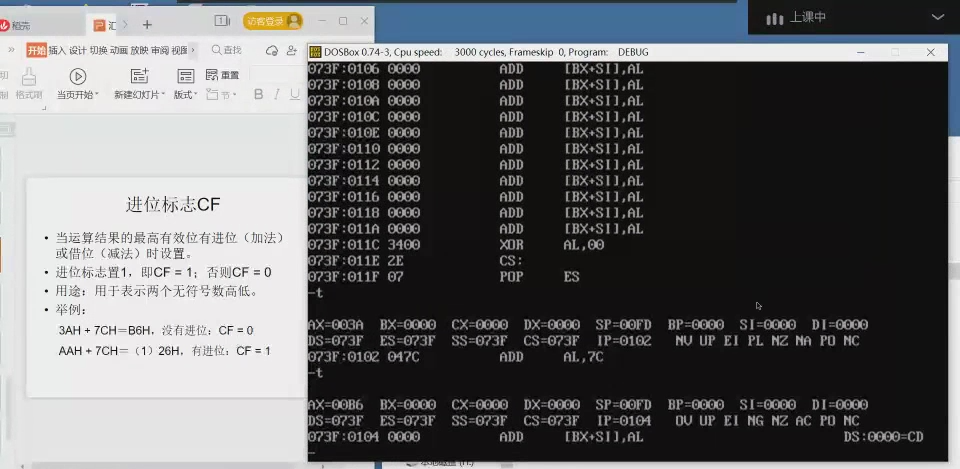The height and width of the screenshot is (469, 960).
Task: Click the DOSBox window title text
Action: point(486,53)
